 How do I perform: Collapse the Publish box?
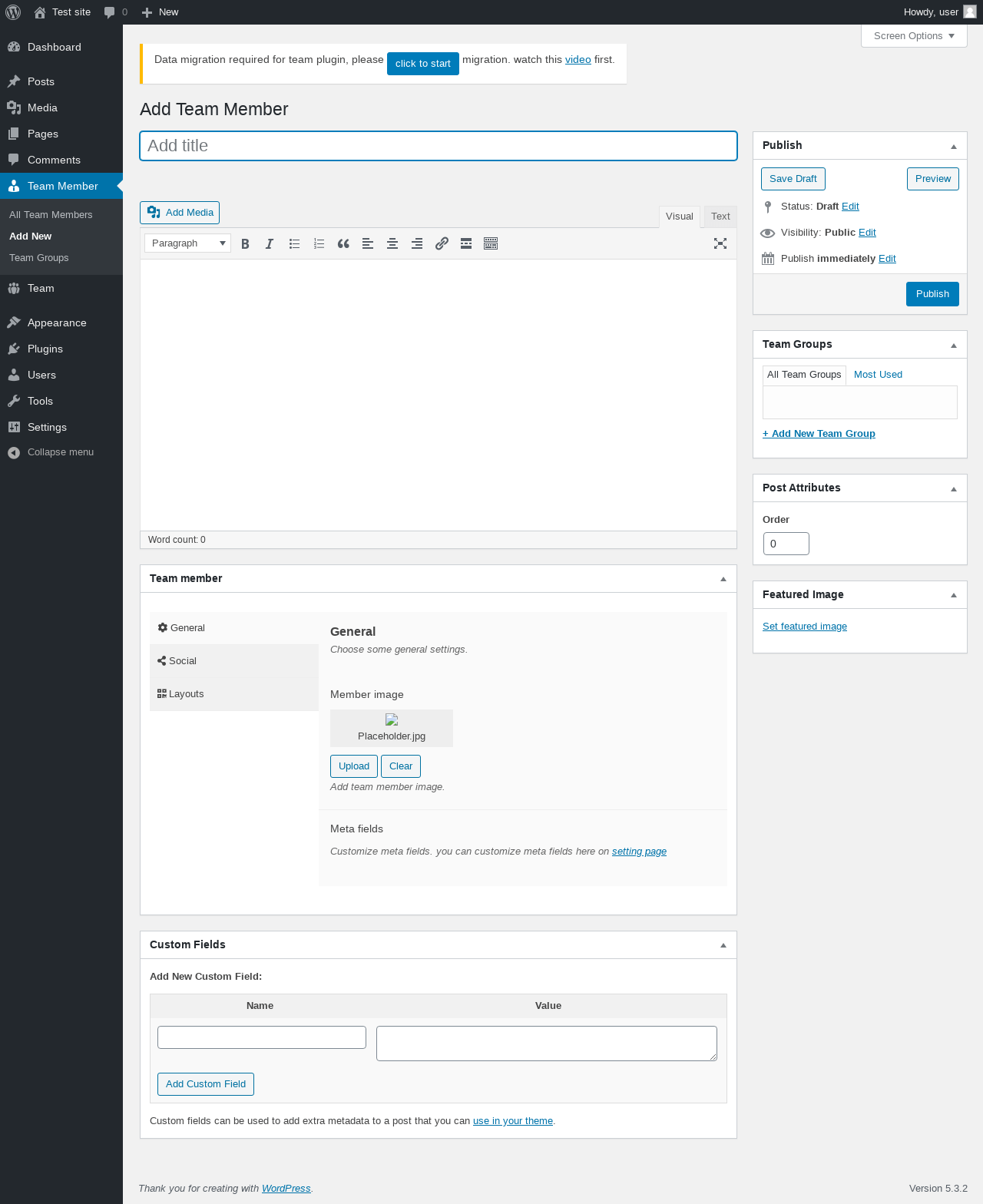tap(954, 146)
